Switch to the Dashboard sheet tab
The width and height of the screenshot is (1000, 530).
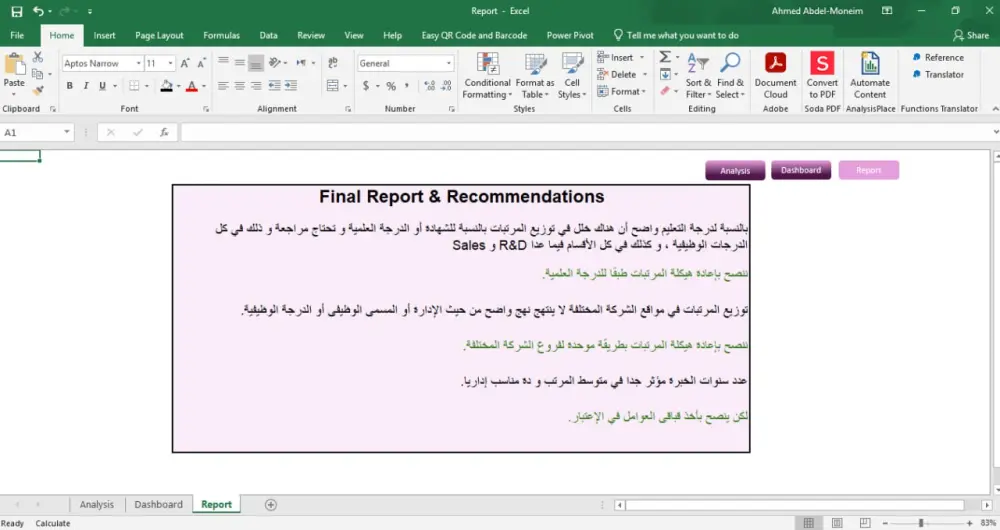[x=158, y=504]
